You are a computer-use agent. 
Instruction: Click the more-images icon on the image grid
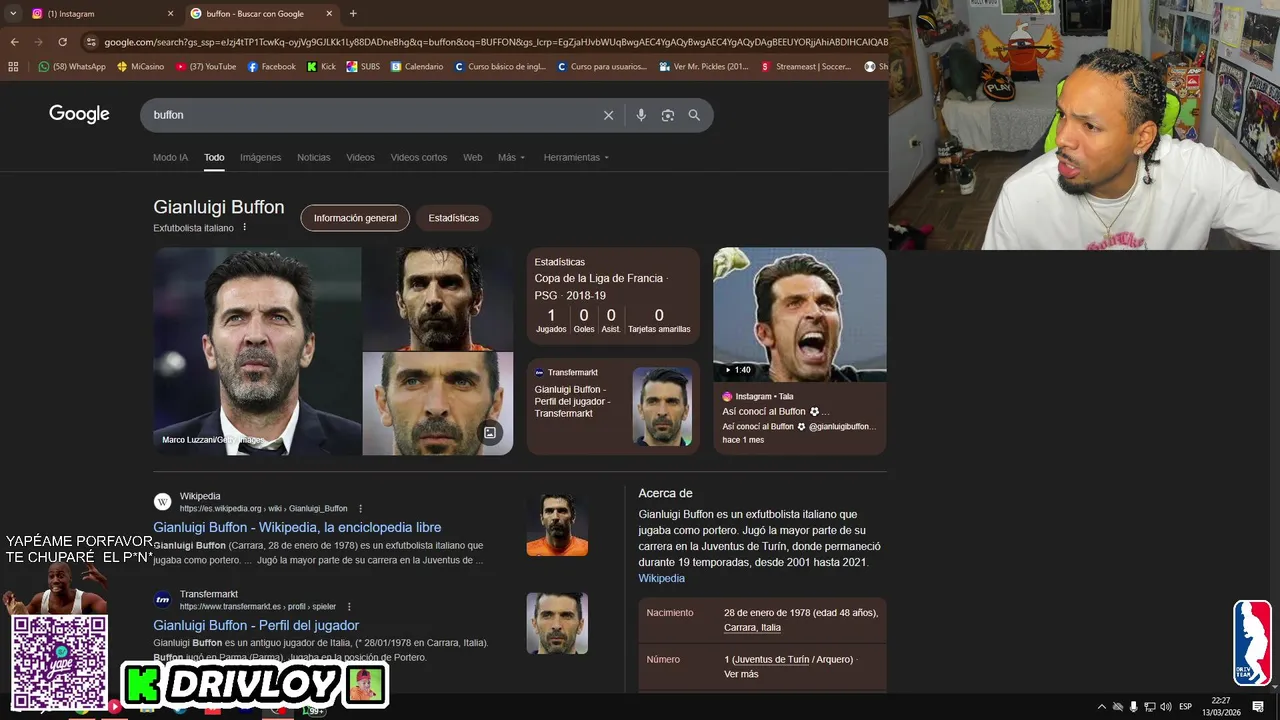[490, 433]
